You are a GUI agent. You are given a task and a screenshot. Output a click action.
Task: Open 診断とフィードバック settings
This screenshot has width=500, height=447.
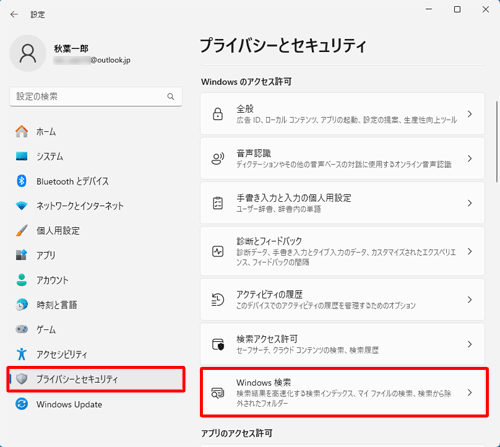point(342,251)
